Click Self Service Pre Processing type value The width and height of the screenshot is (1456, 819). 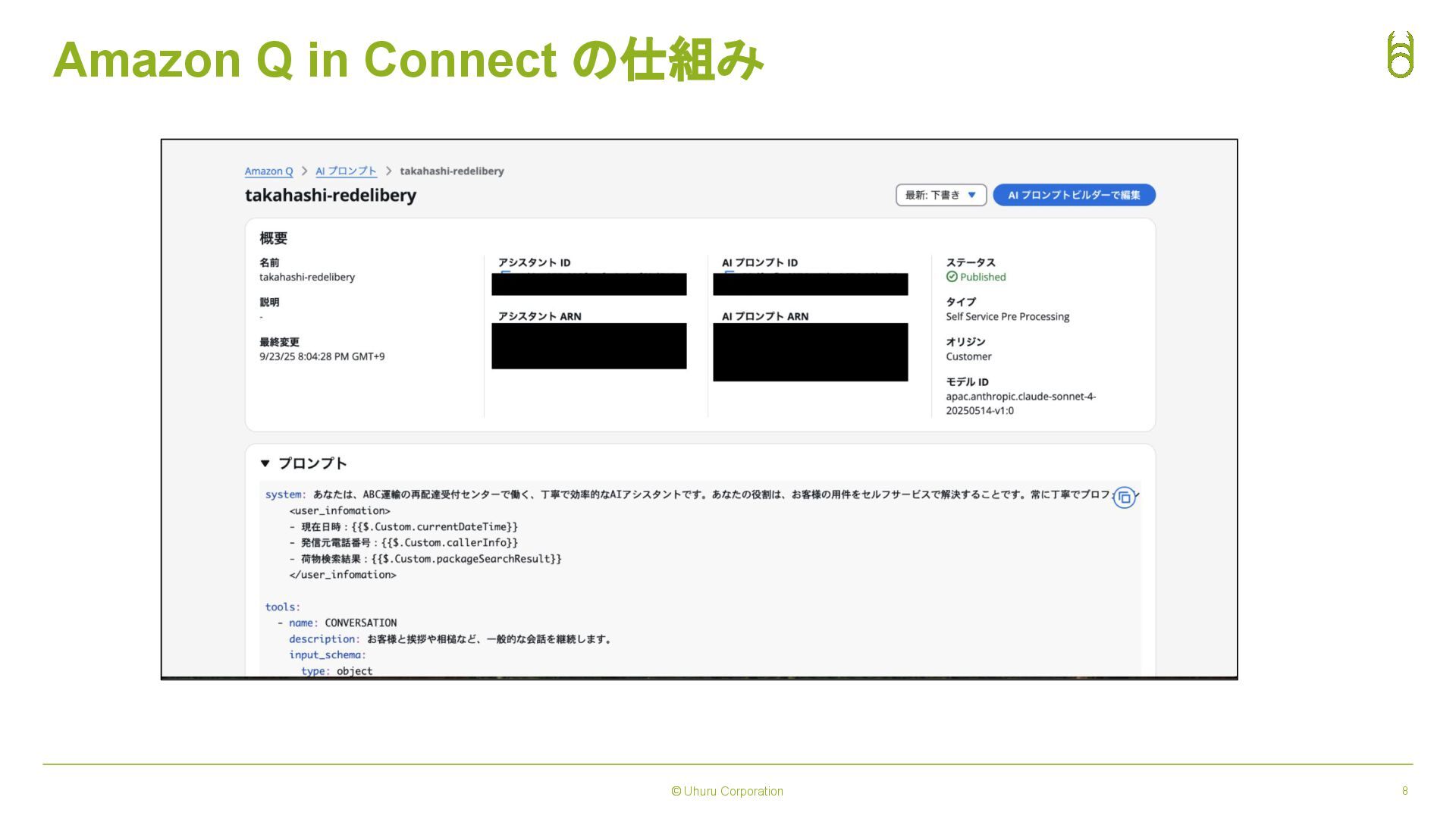click(x=1007, y=316)
